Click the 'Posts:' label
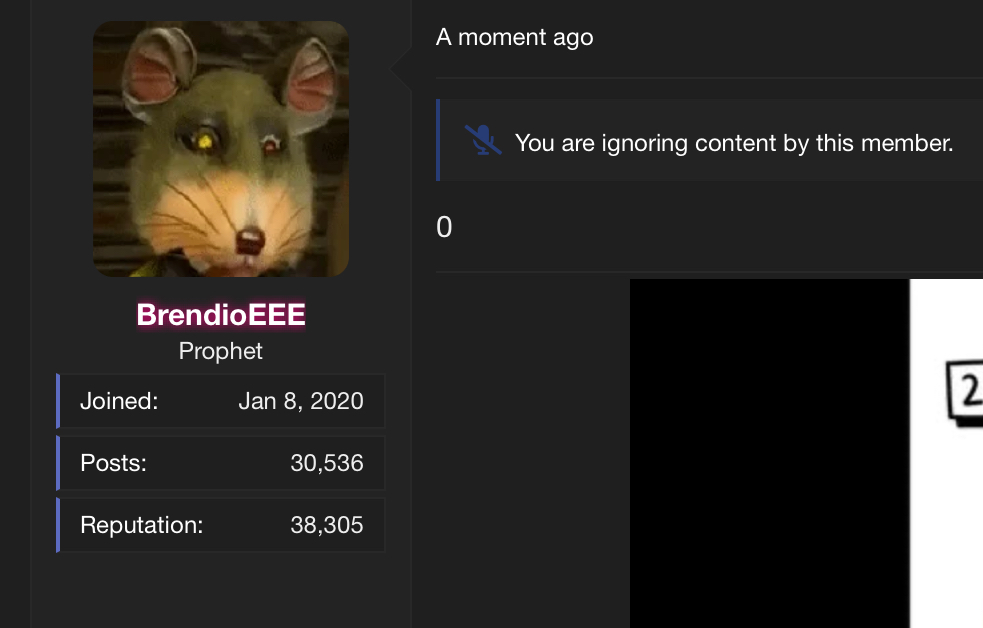Image resolution: width=983 pixels, height=628 pixels. click(113, 463)
